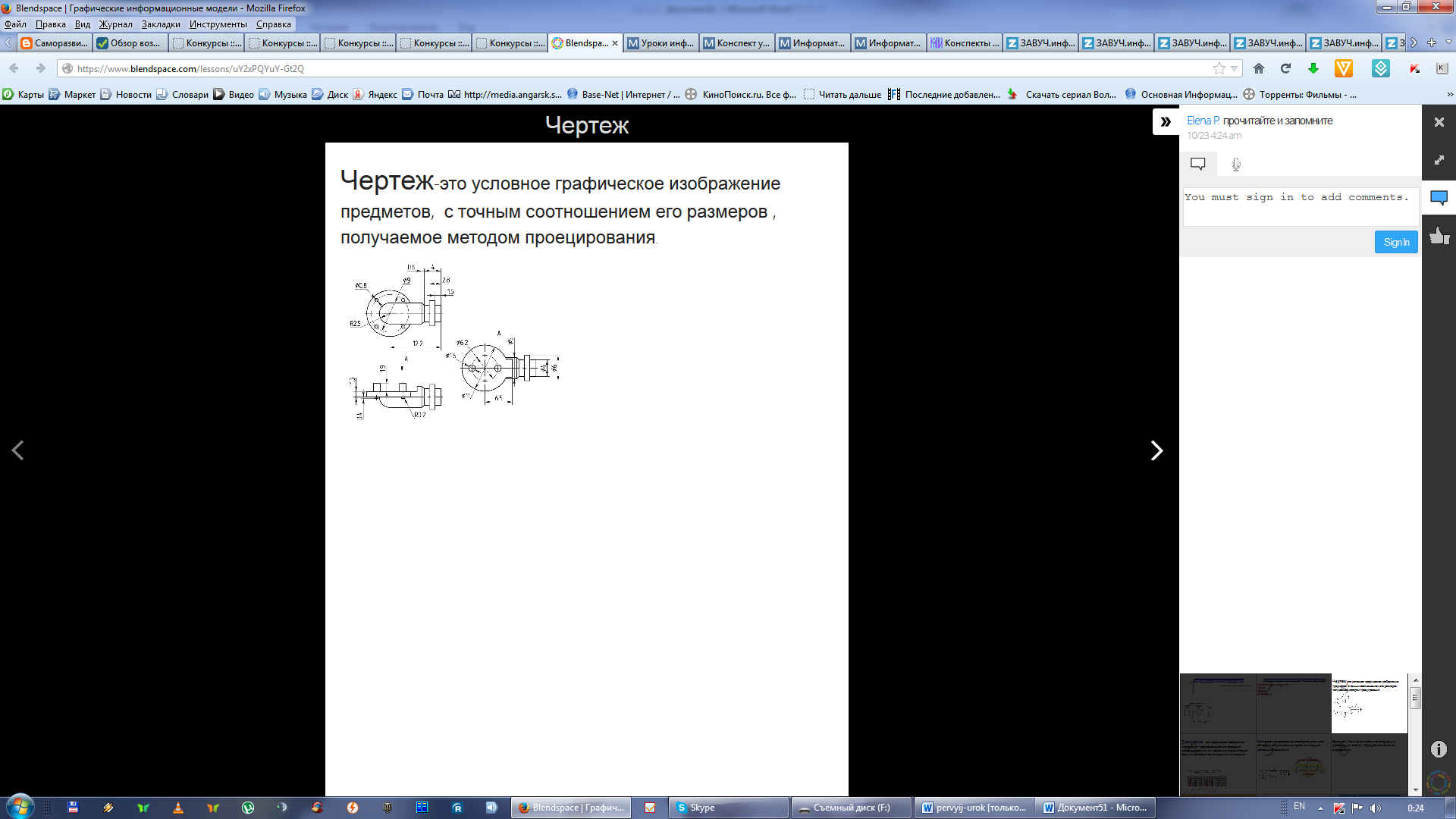Click the thumbs-up like icon
This screenshot has width=1456, height=819.
(1439, 236)
